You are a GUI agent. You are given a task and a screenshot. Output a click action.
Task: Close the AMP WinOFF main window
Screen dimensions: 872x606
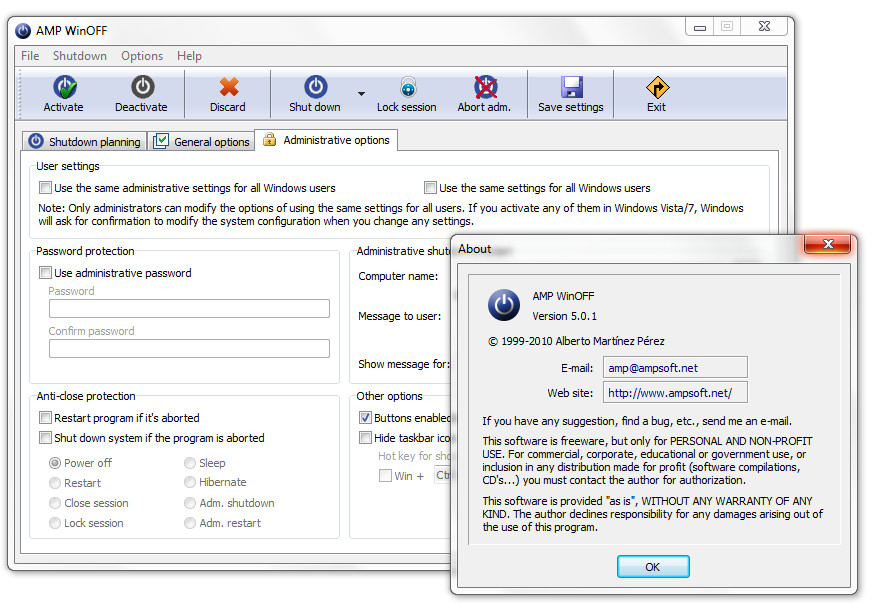pos(764,26)
